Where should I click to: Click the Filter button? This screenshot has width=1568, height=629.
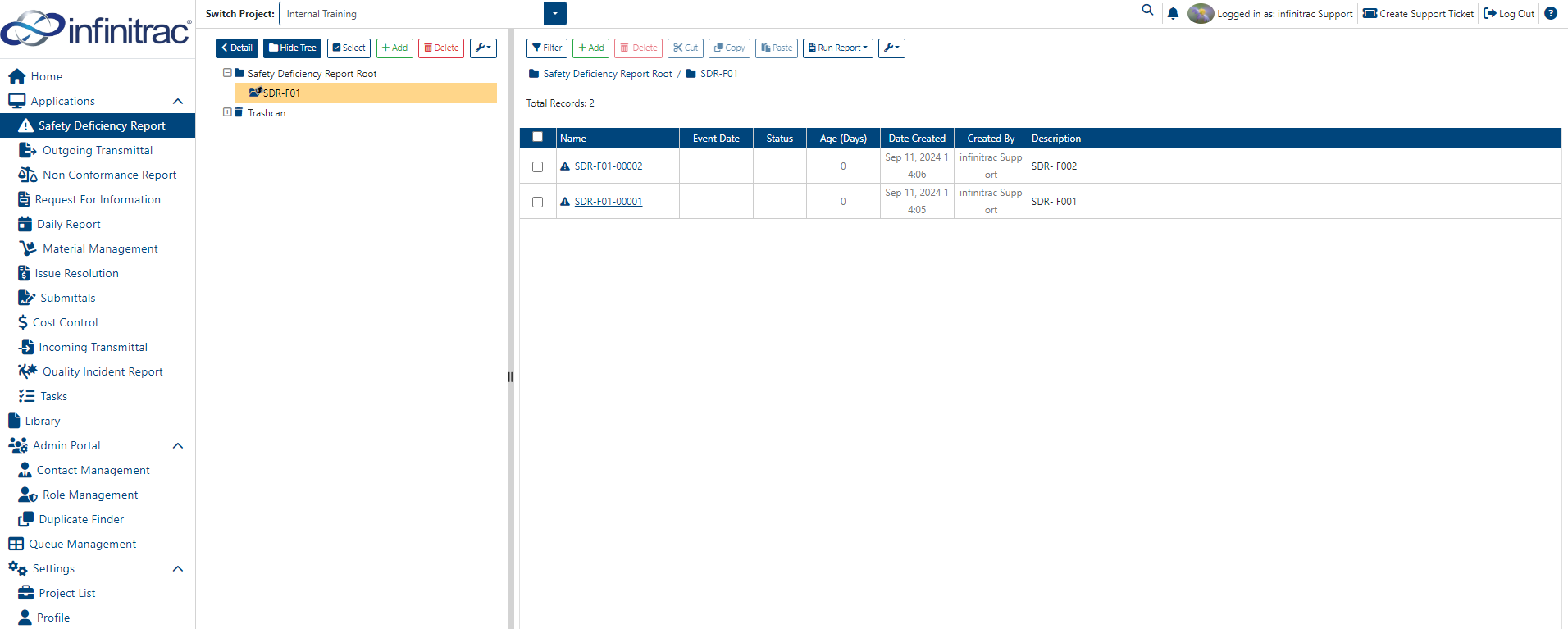point(547,48)
